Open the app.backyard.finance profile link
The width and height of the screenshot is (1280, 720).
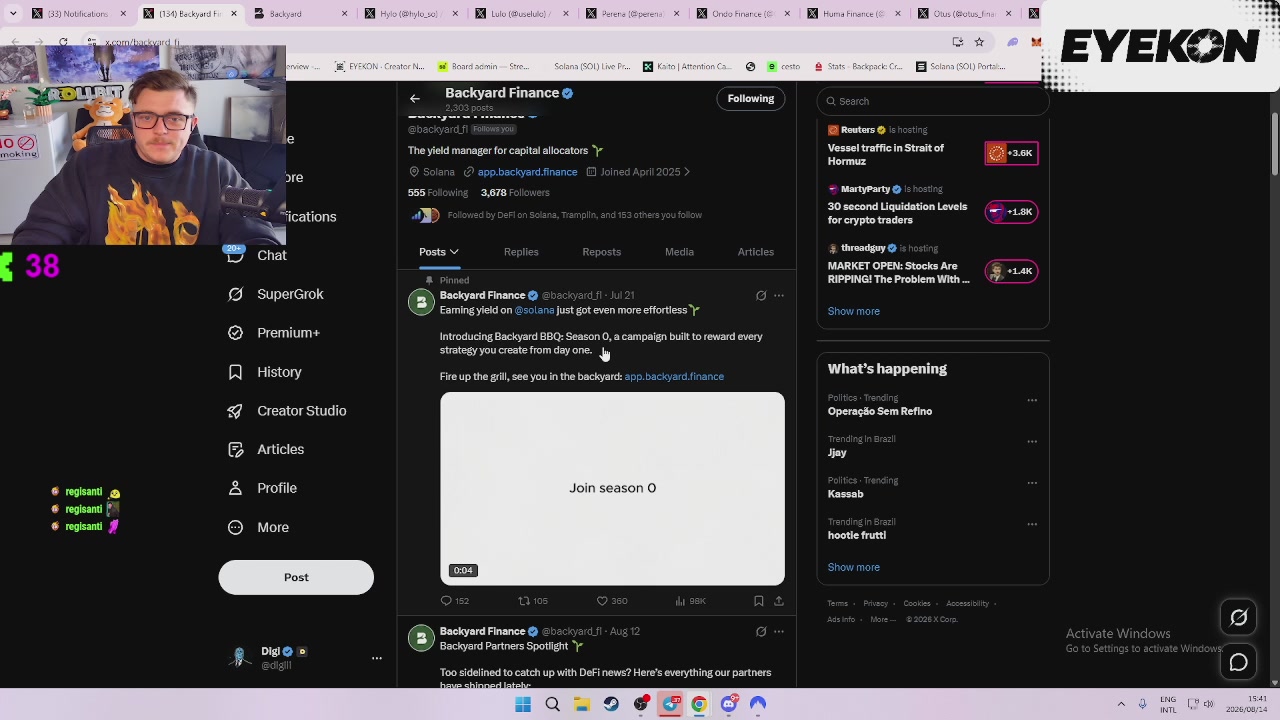[527, 172]
